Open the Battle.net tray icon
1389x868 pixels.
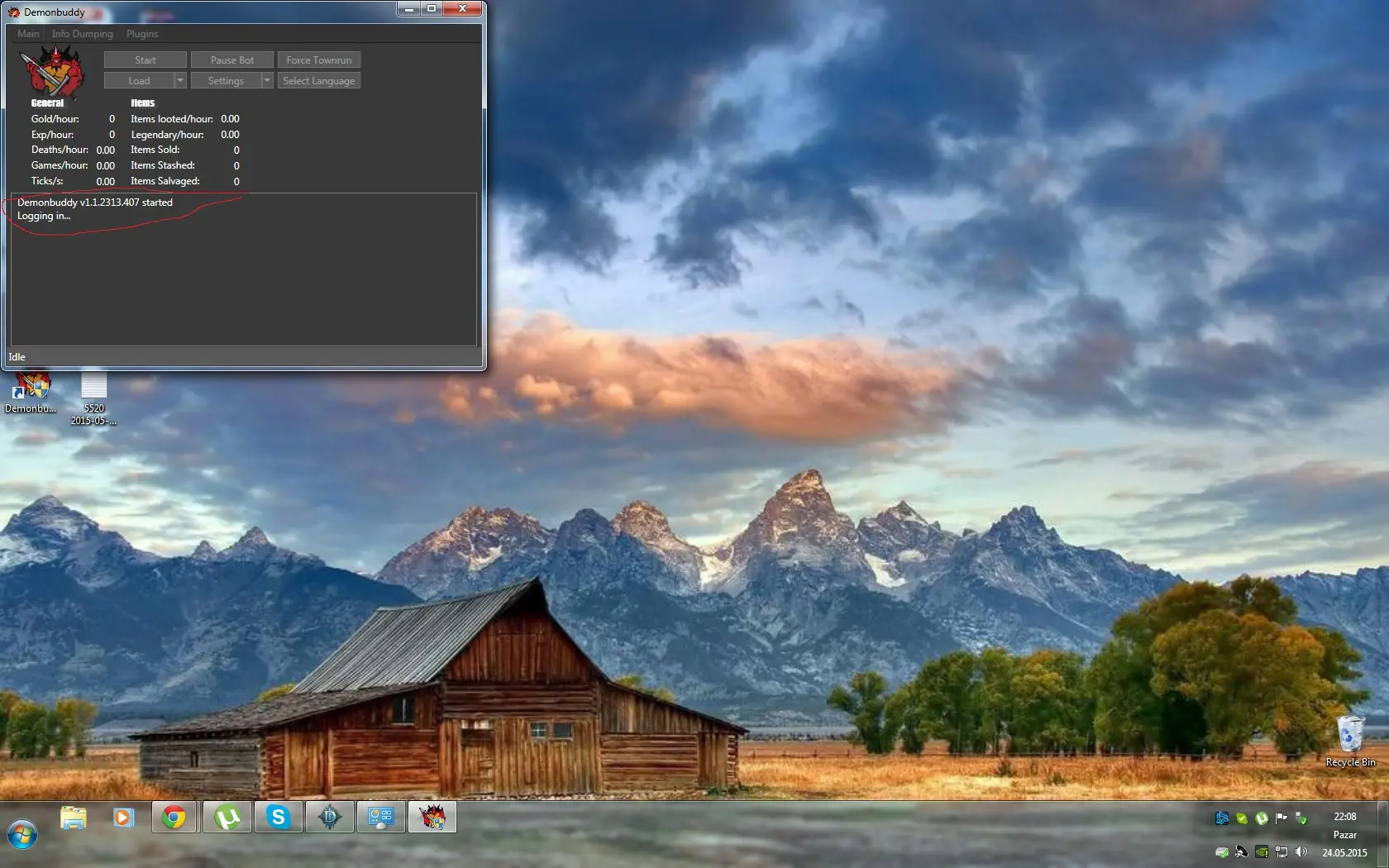point(1222,818)
